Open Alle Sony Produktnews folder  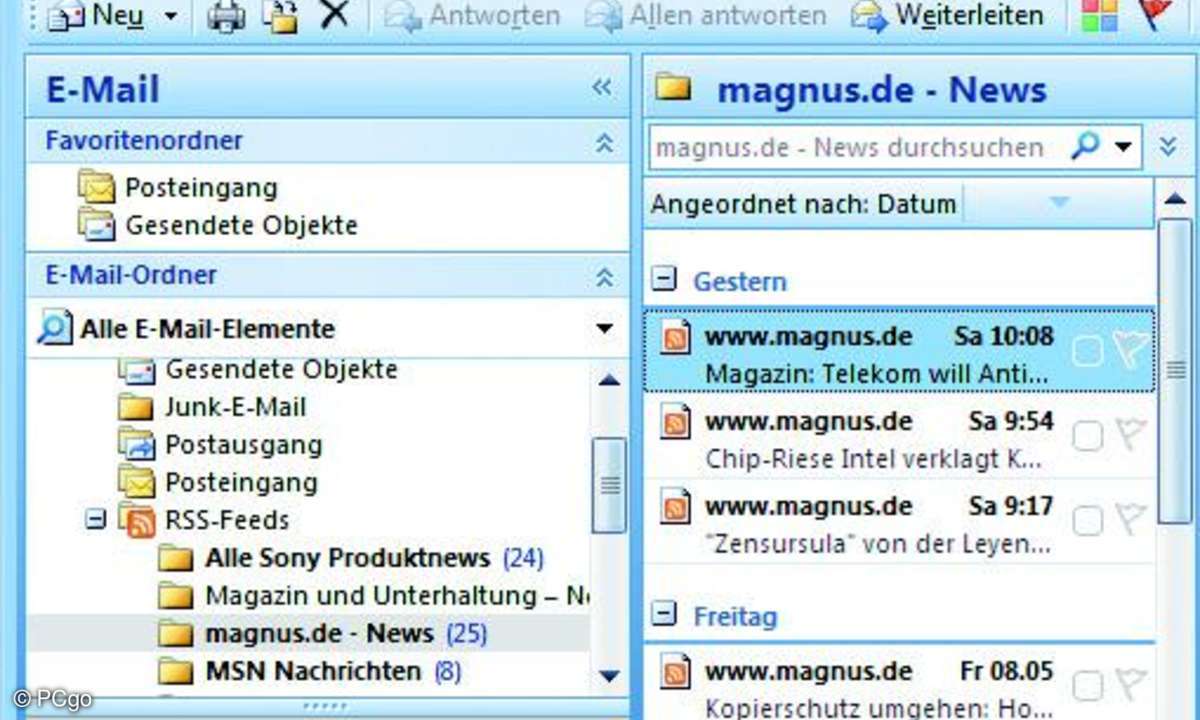tap(347, 558)
